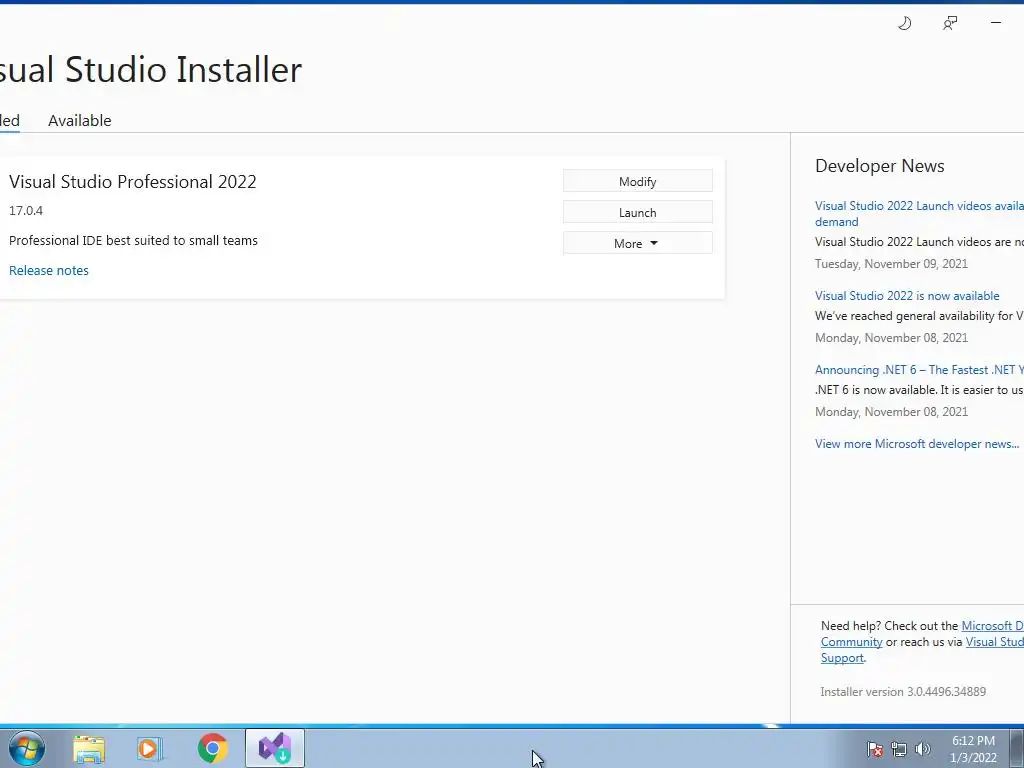Open the feedback icon in title bar

coord(950,24)
